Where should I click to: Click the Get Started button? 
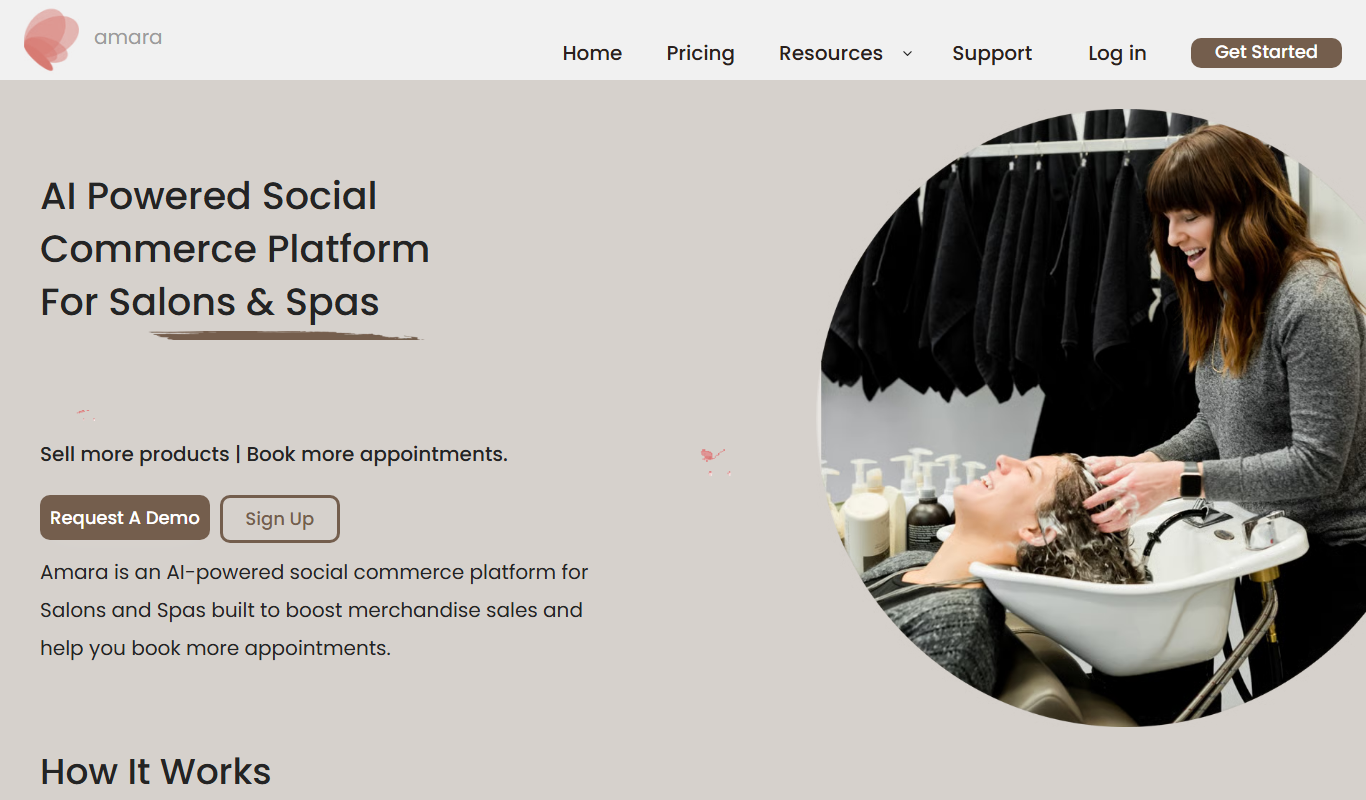[1266, 53]
